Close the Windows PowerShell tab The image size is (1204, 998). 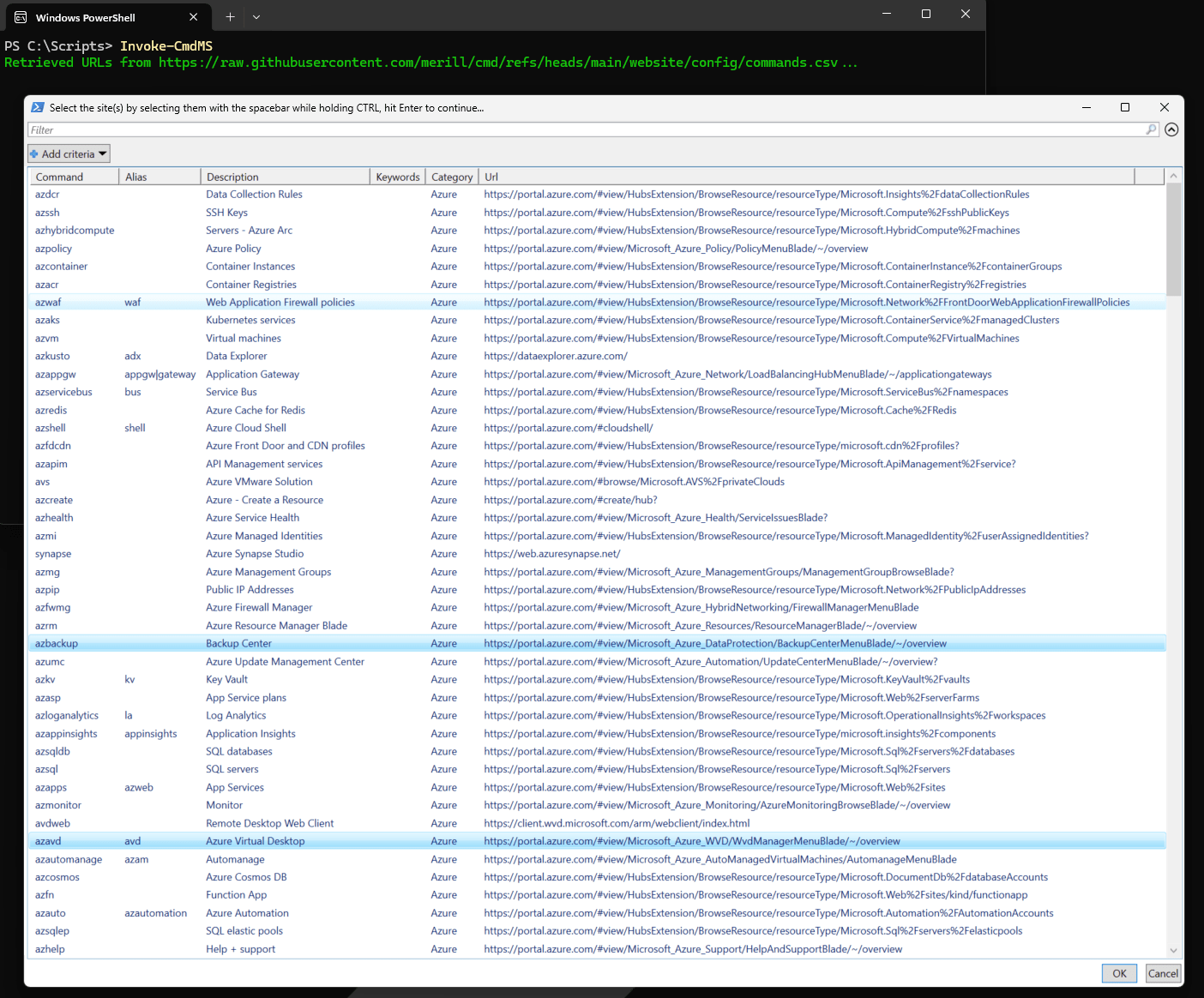[x=194, y=16]
